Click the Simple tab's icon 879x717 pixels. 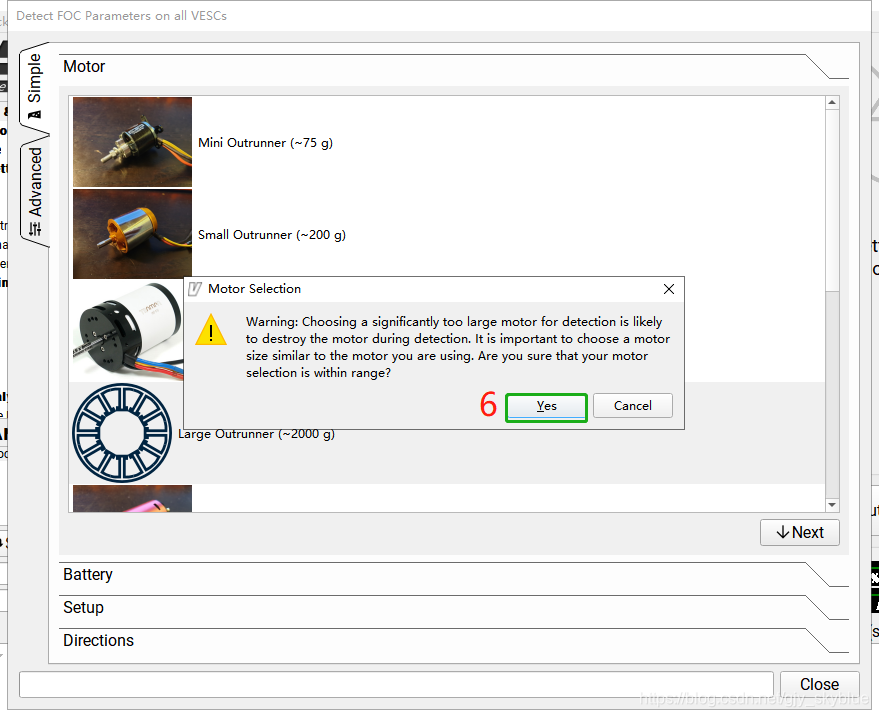click(35, 114)
